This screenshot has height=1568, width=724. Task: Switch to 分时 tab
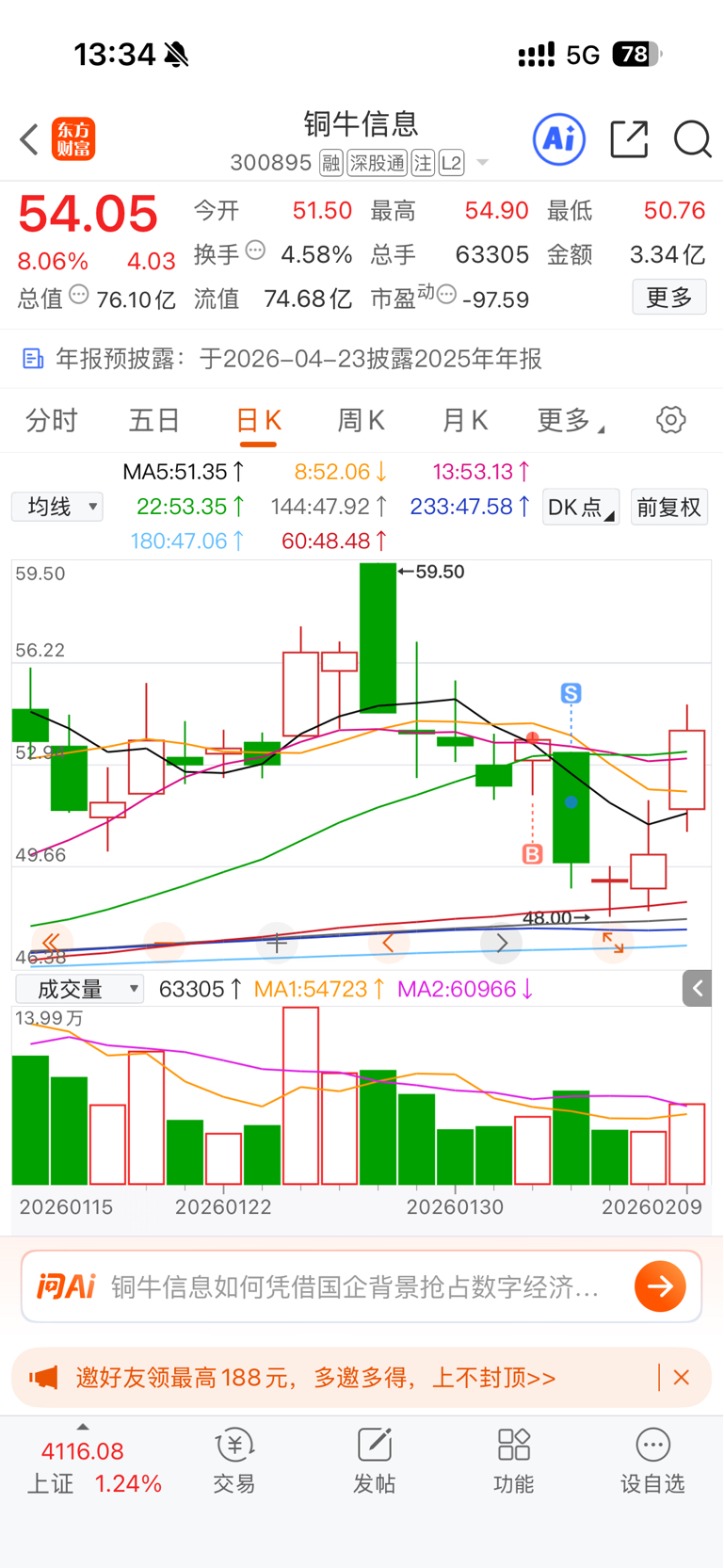[x=51, y=420]
